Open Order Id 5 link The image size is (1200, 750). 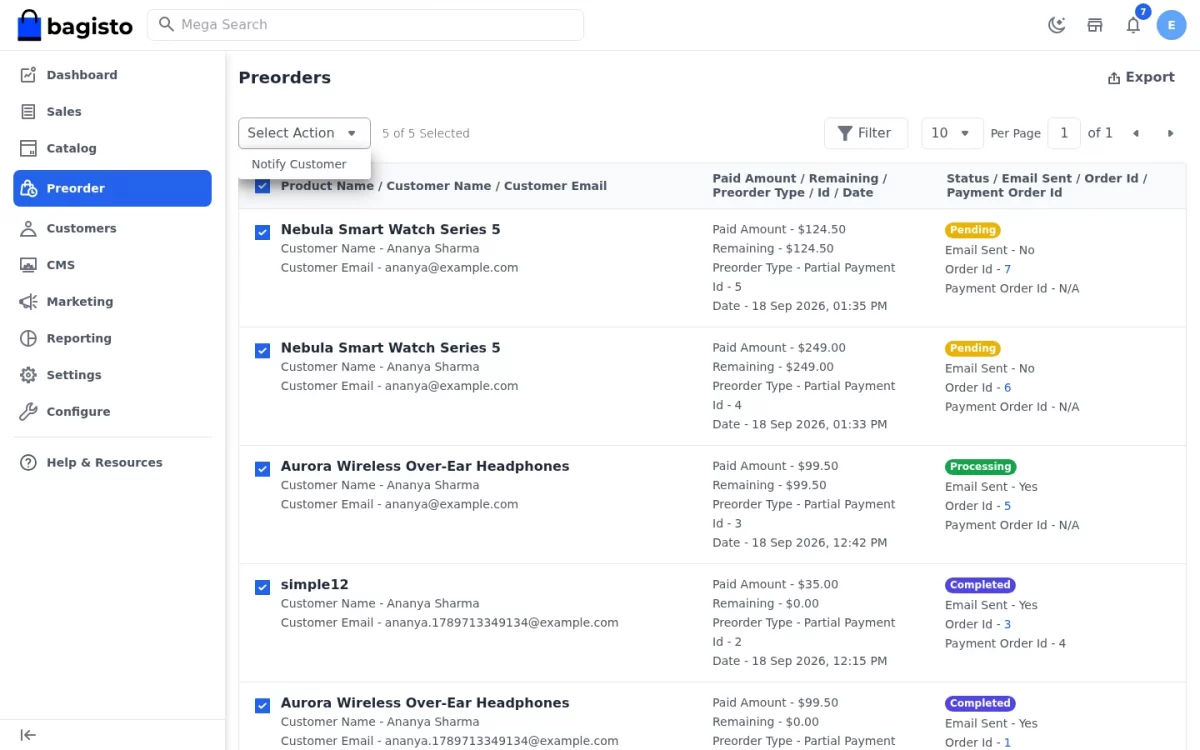point(1007,506)
